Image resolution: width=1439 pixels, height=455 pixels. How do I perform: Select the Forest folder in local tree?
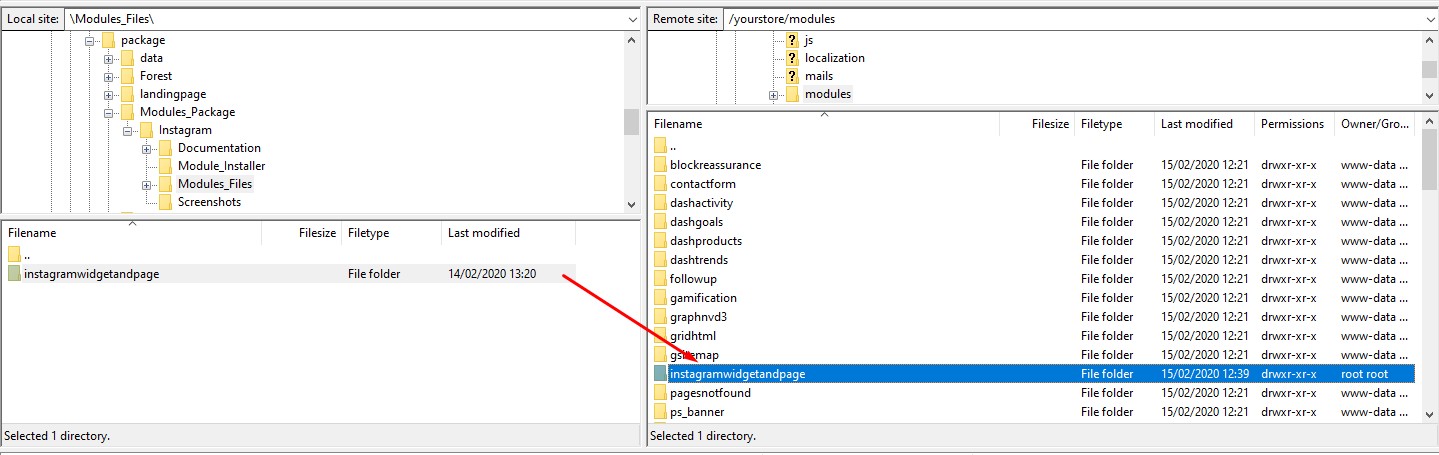tap(155, 76)
